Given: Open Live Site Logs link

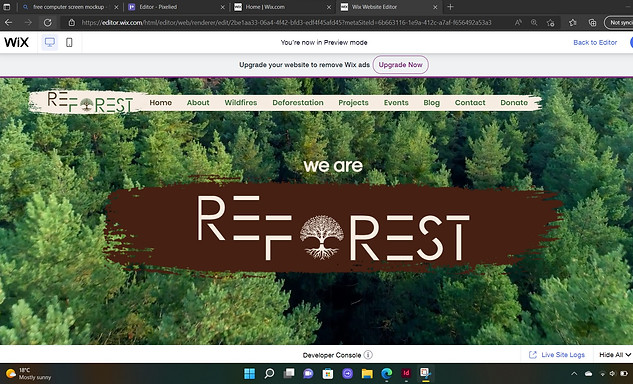Looking at the screenshot, I should point(557,355).
